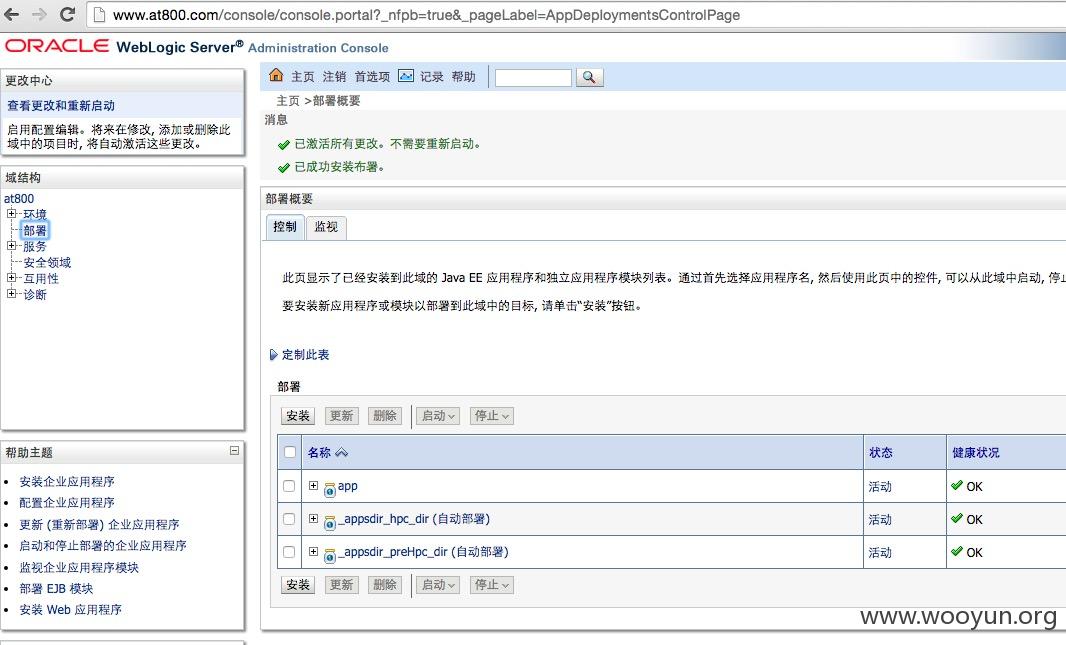The image size is (1066, 645).
Task: Select 部署 in the domain tree
Action: pyautogui.click(x=35, y=230)
